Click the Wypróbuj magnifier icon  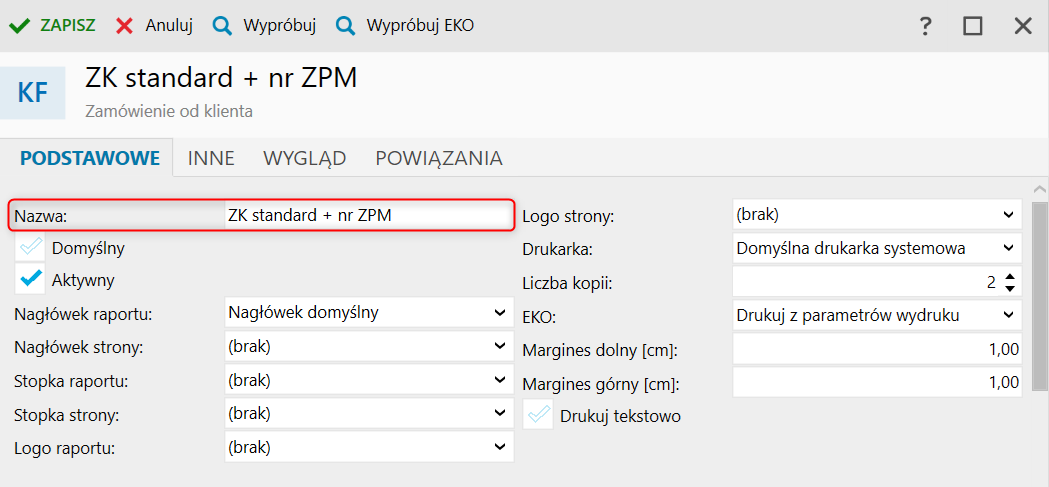click(222, 26)
